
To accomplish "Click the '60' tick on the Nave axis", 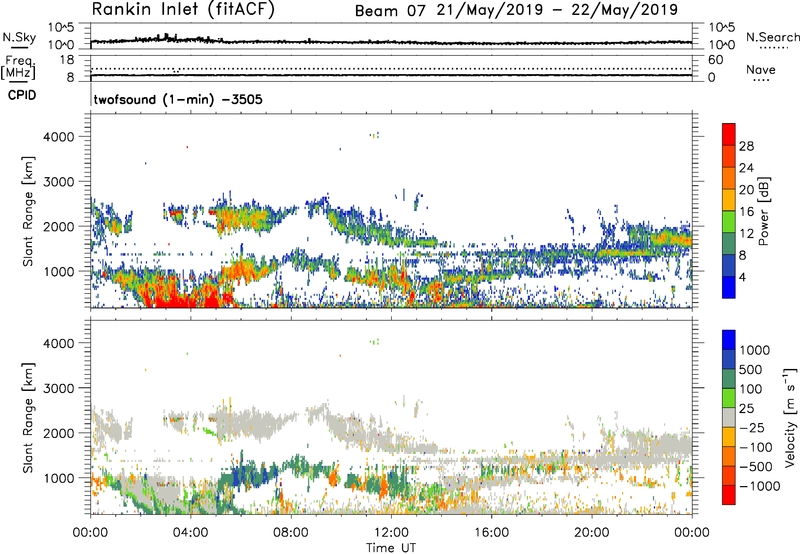I will click(x=715, y=60).
